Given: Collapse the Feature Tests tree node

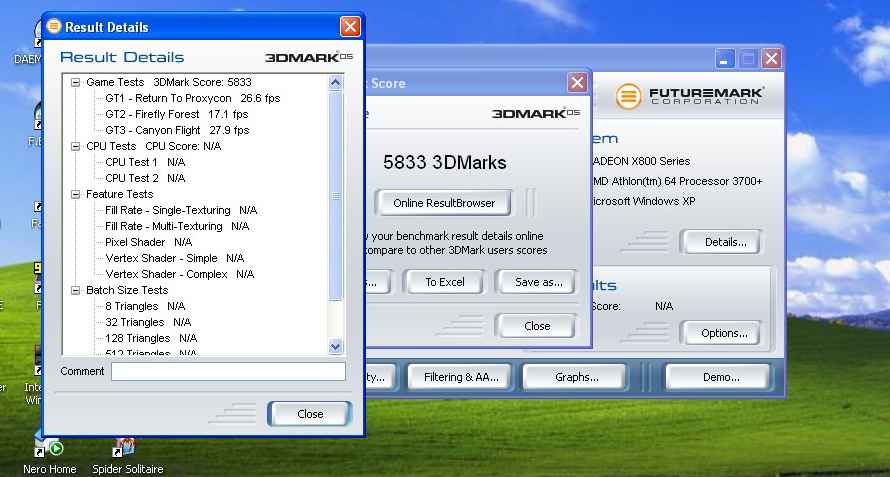Looking at the screenshot, I should point(75,194).
